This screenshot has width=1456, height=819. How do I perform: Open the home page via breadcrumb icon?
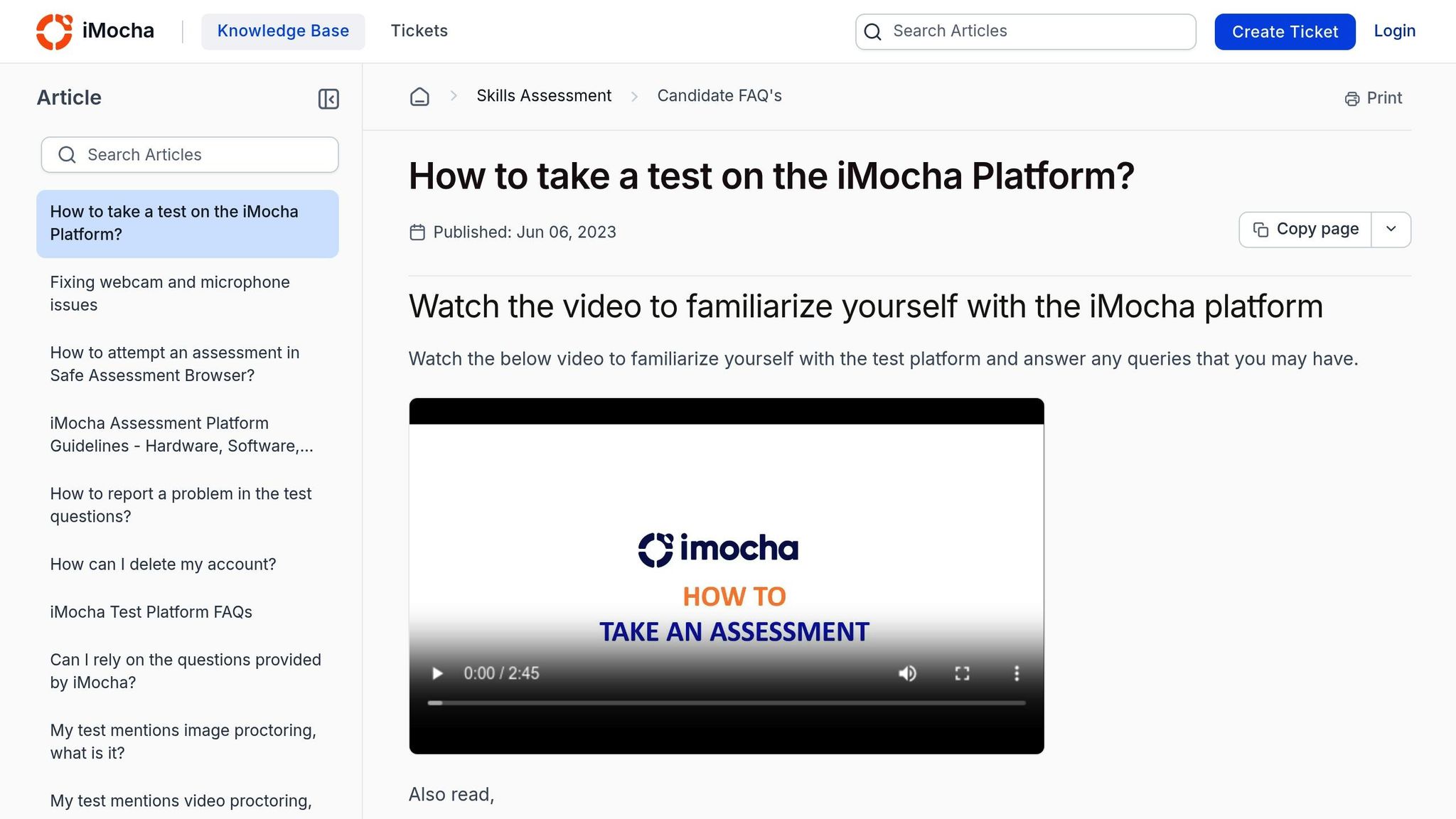click(419, 97)
